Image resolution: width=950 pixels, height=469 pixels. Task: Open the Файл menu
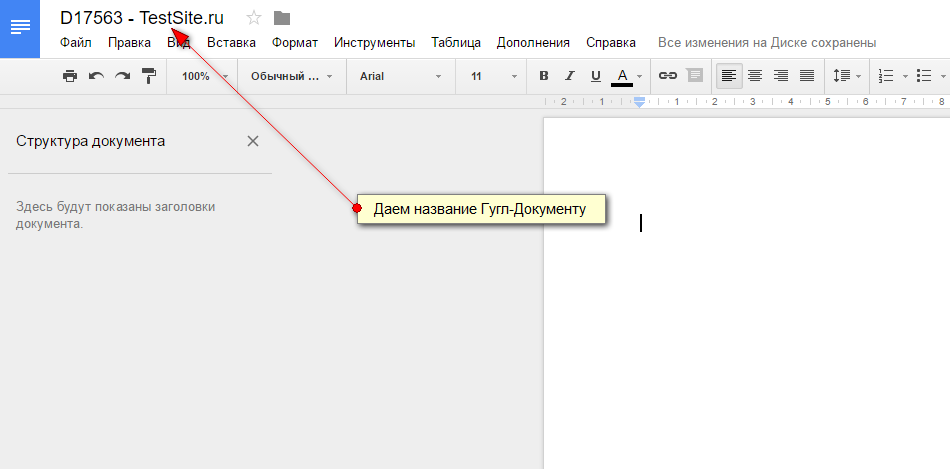(76, 42)
